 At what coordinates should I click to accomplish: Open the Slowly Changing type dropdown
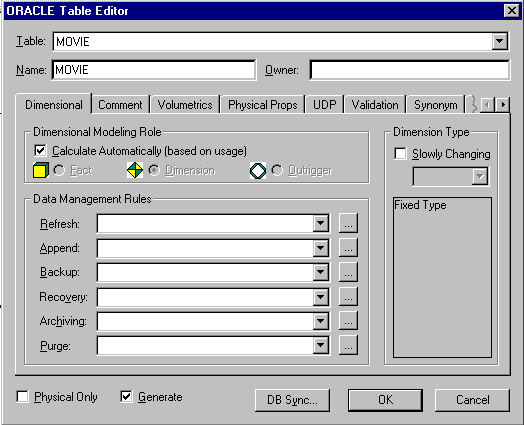click(x=480, y=176)
